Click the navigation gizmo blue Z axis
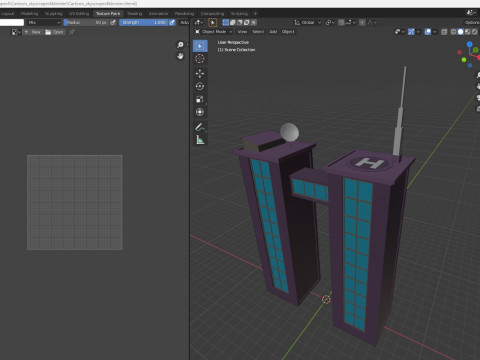The width and height of the screenshot is (480, 360). pyautogui.click(x=470, y=44)
